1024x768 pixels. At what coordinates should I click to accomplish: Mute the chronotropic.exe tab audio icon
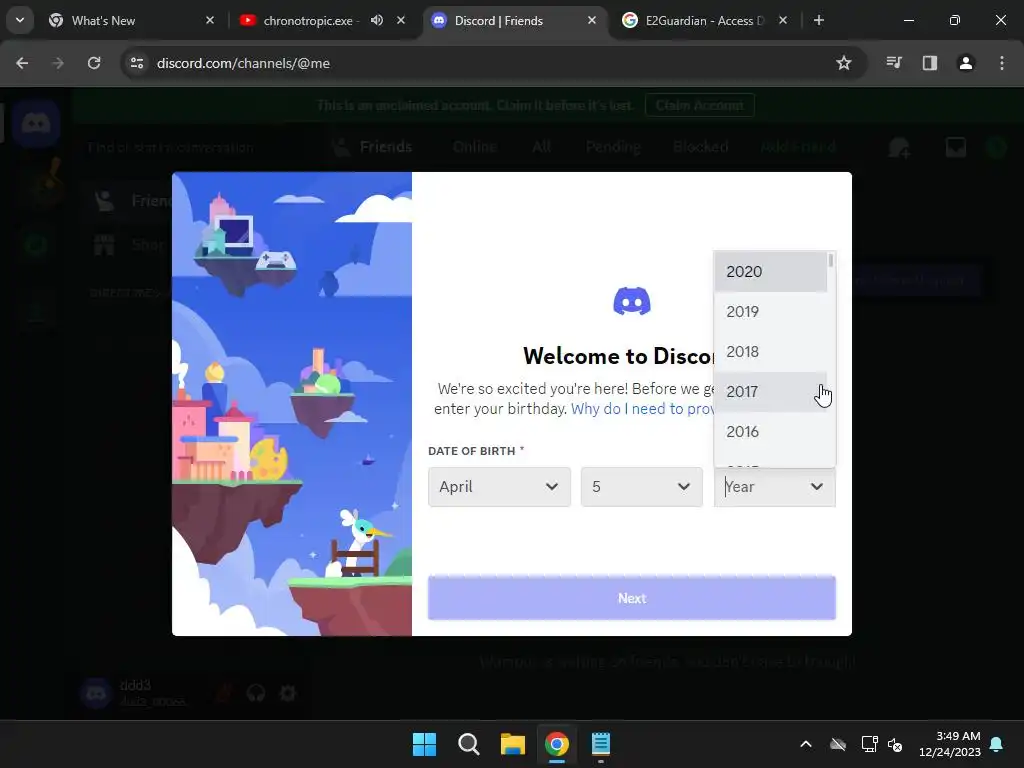pos(377,20)
